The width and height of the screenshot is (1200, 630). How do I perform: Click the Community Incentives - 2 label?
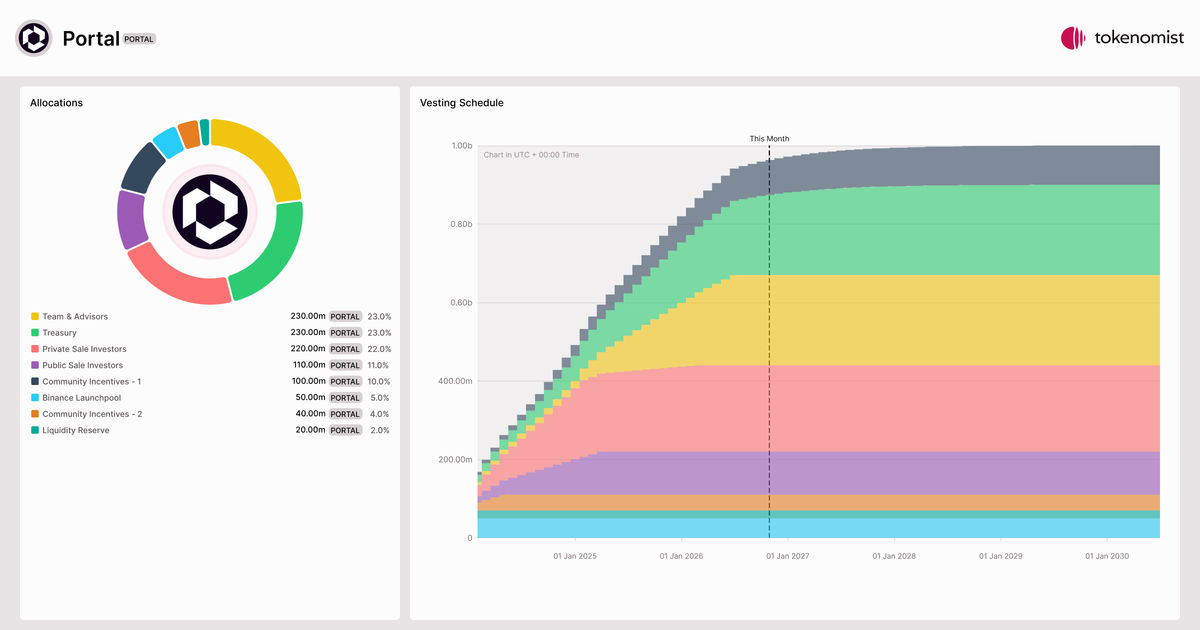click(x=92, y=414)
